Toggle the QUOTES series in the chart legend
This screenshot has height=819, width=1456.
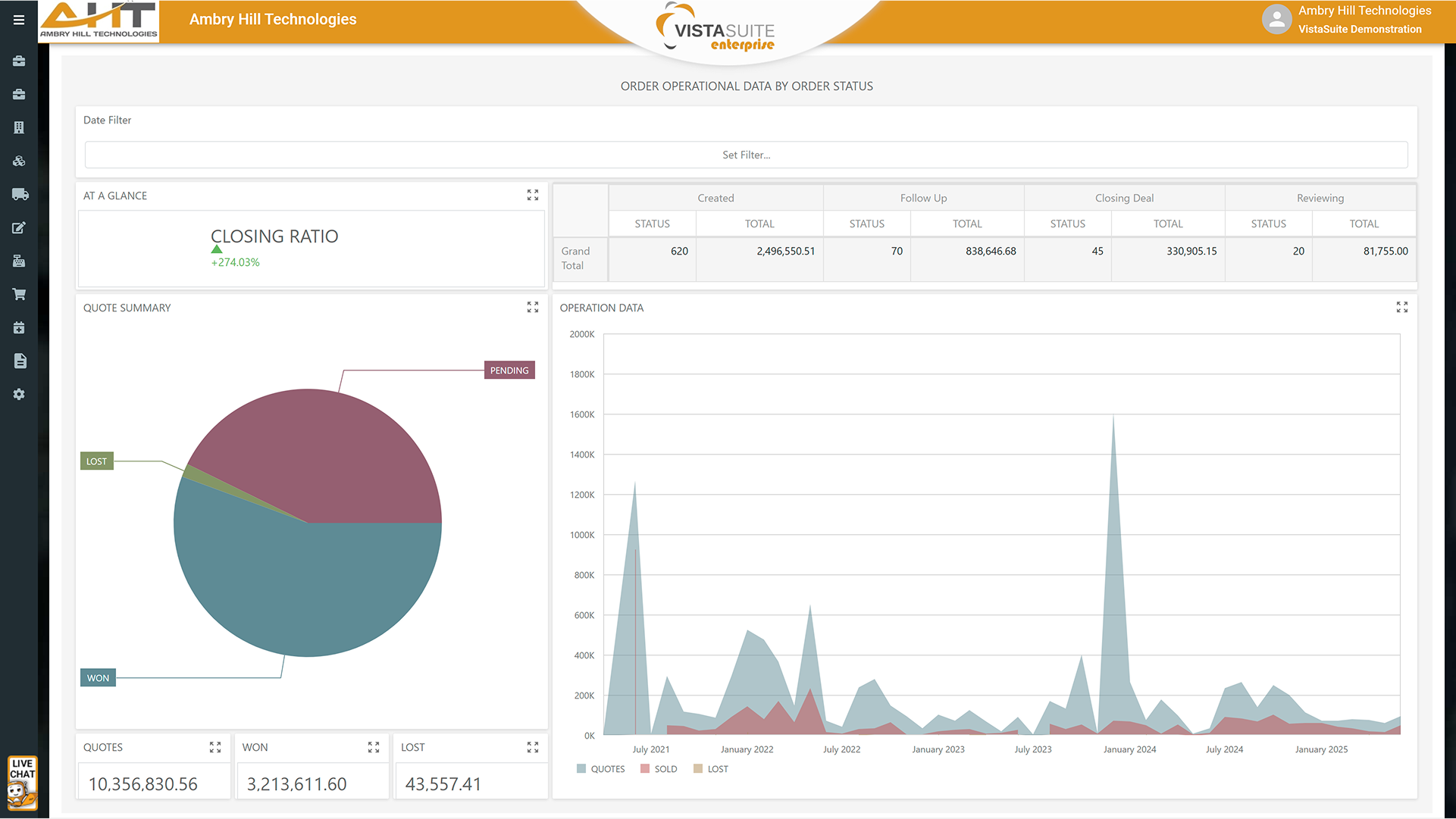pyautogui.click(x=600, y=769)
